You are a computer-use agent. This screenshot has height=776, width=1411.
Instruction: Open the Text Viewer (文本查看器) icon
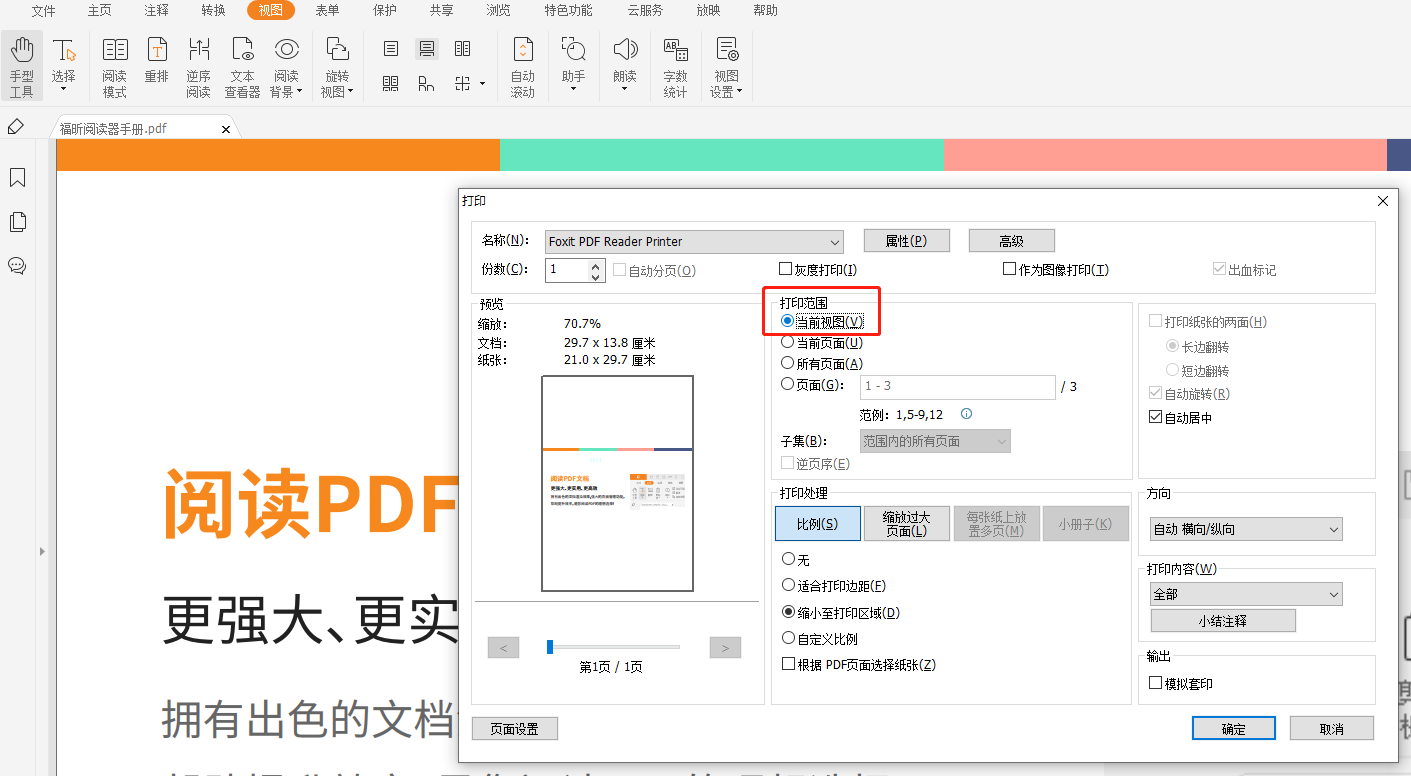click(242, 66)
